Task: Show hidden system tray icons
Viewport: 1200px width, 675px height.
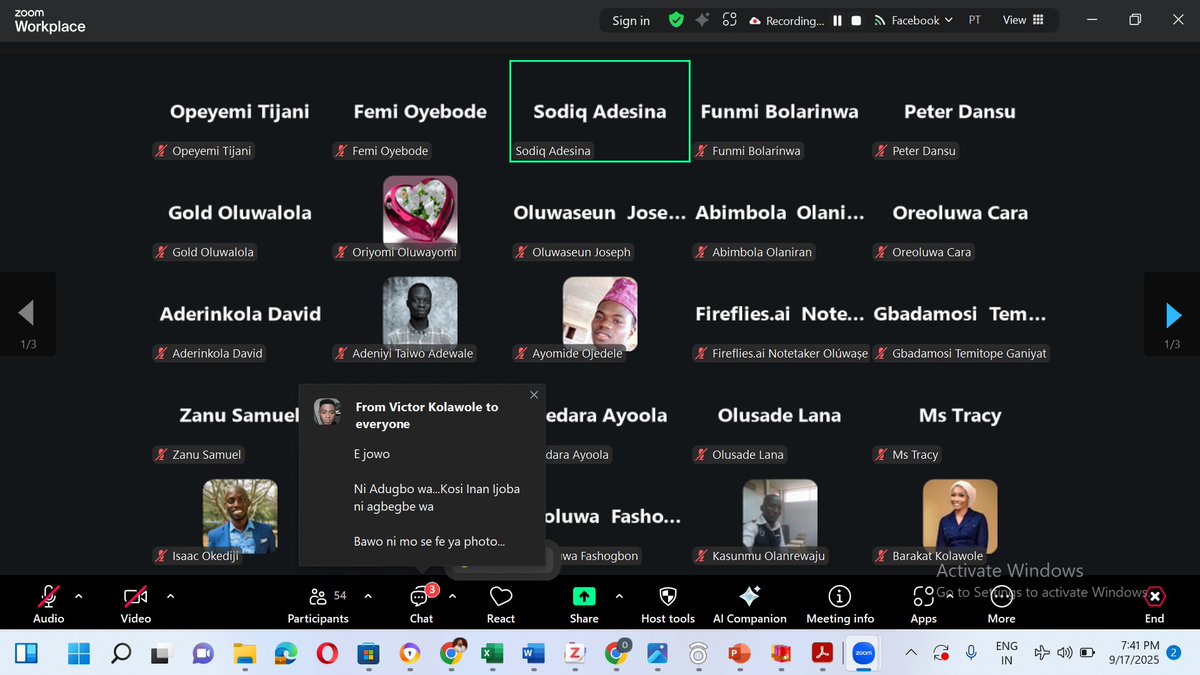Action: pyautogui.click(x=910, y=653)
